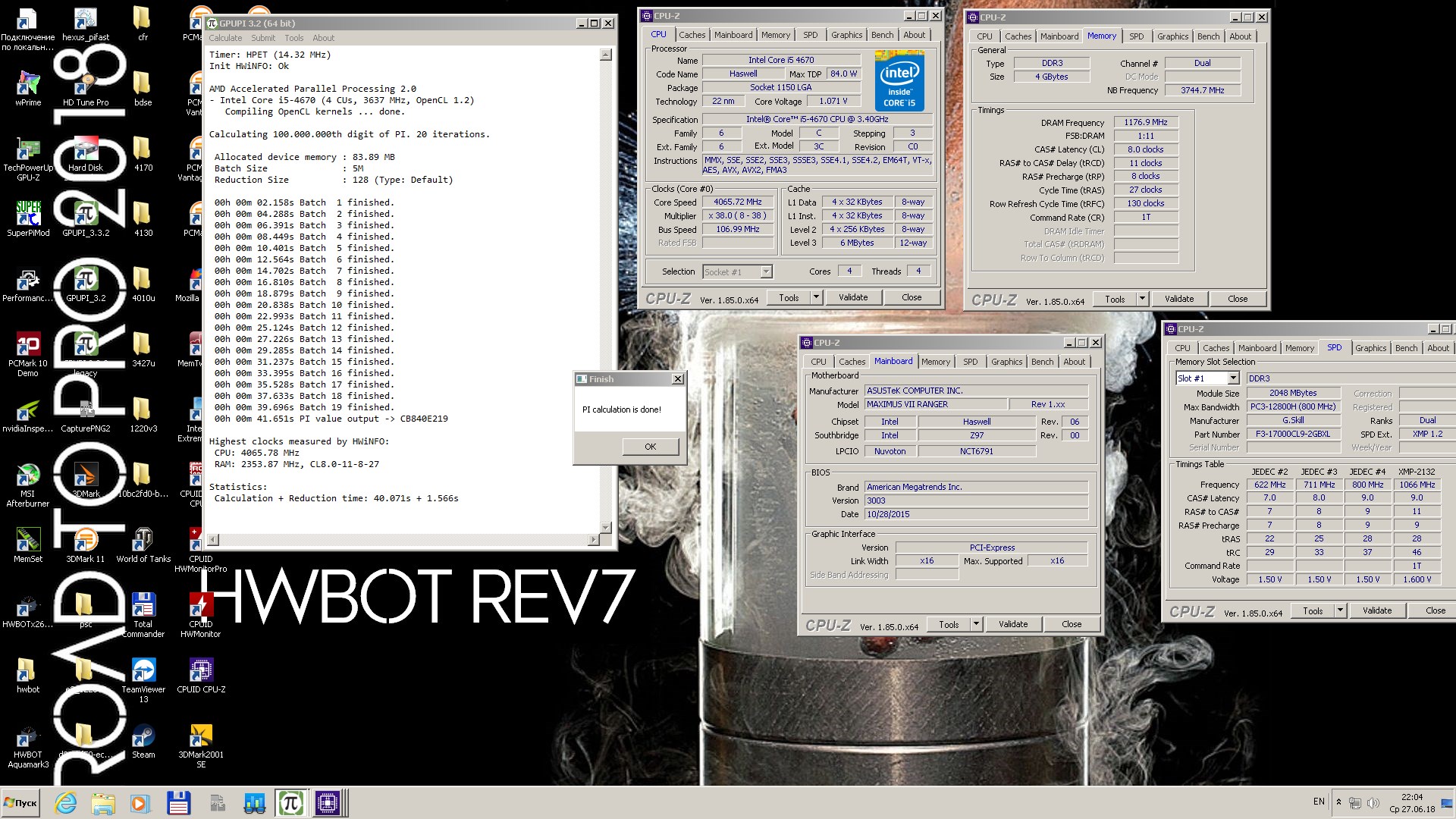This screenshot has width=1456, height=819.
Task: Click Close in the SPD window
Action: coord(1435,610)
